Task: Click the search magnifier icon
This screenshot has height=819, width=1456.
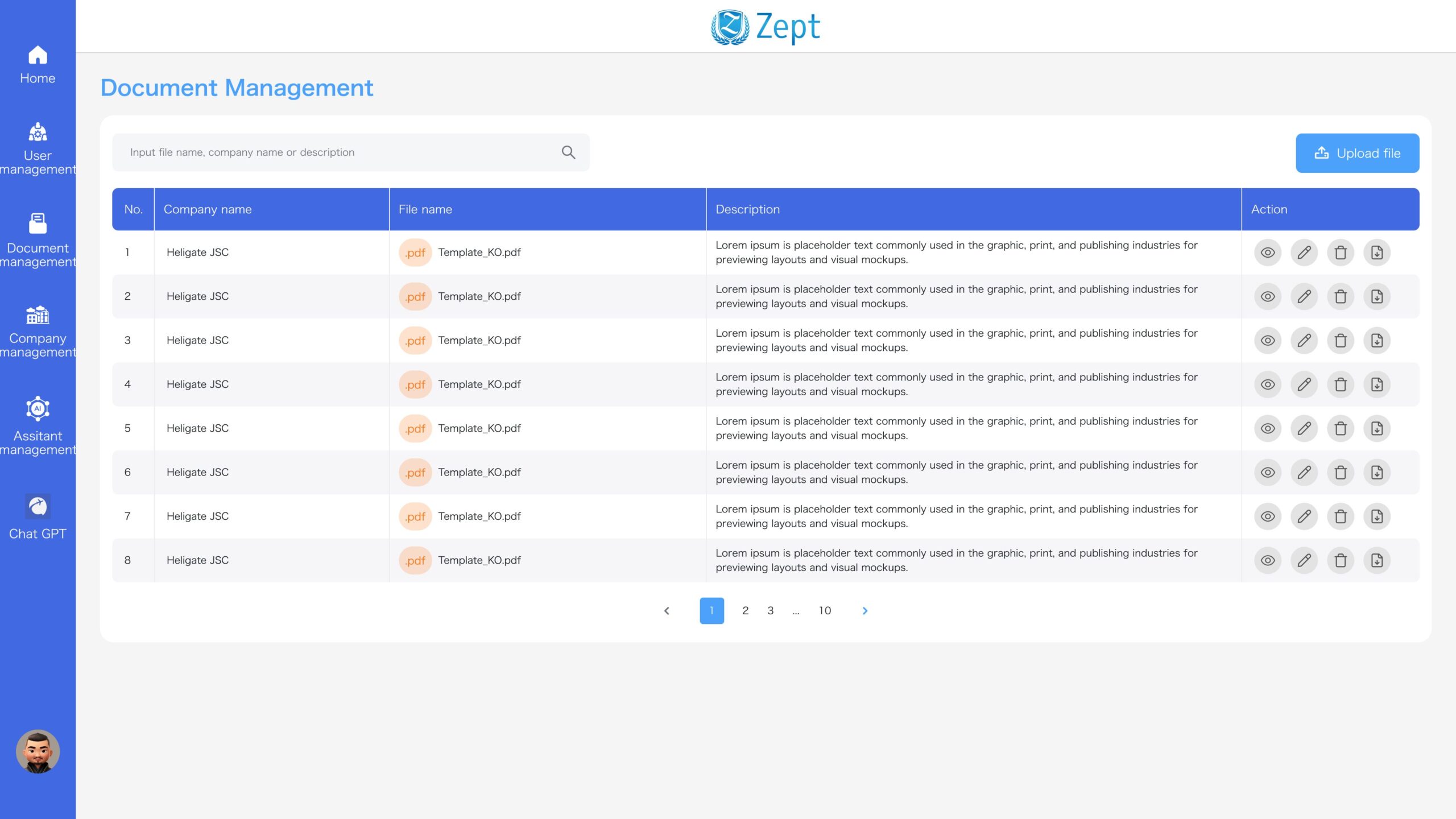Action: 568,152
